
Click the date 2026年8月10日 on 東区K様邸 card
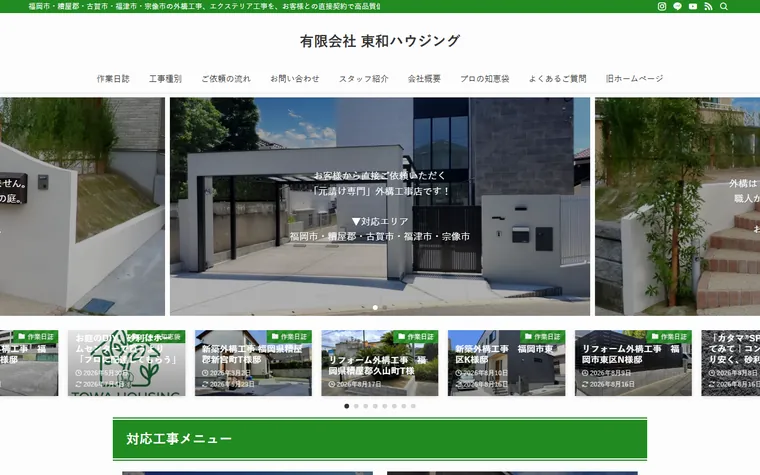click(x=481, y=373)
